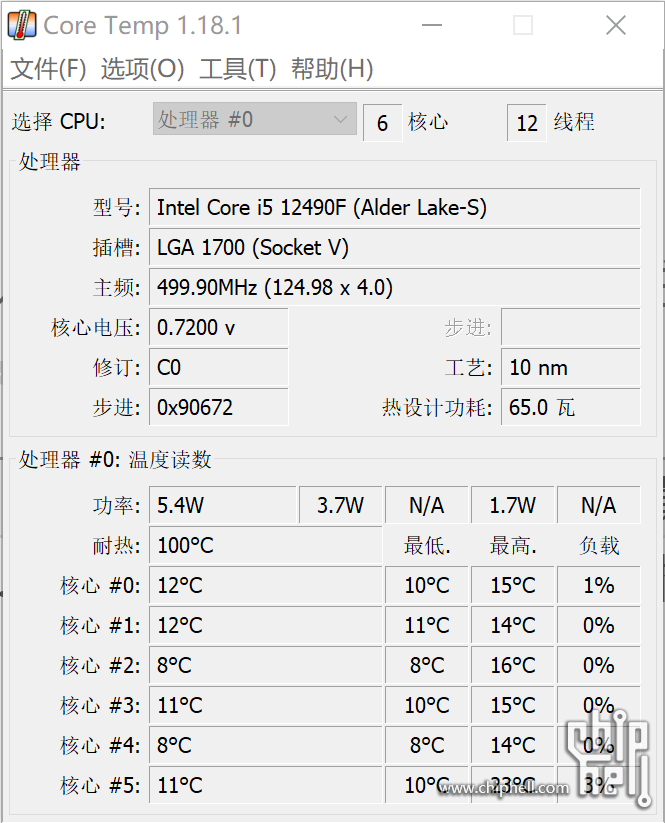Click core #0 current temperature 12°C
This screenshot has height=823, width=665.
point(266,585)
